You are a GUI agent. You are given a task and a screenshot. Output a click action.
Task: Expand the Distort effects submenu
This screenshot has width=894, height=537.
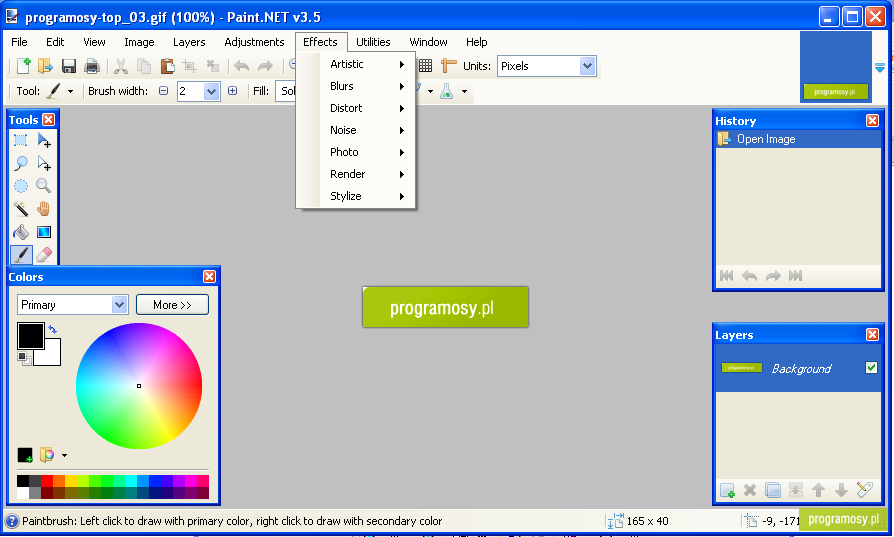pos(367,108)
